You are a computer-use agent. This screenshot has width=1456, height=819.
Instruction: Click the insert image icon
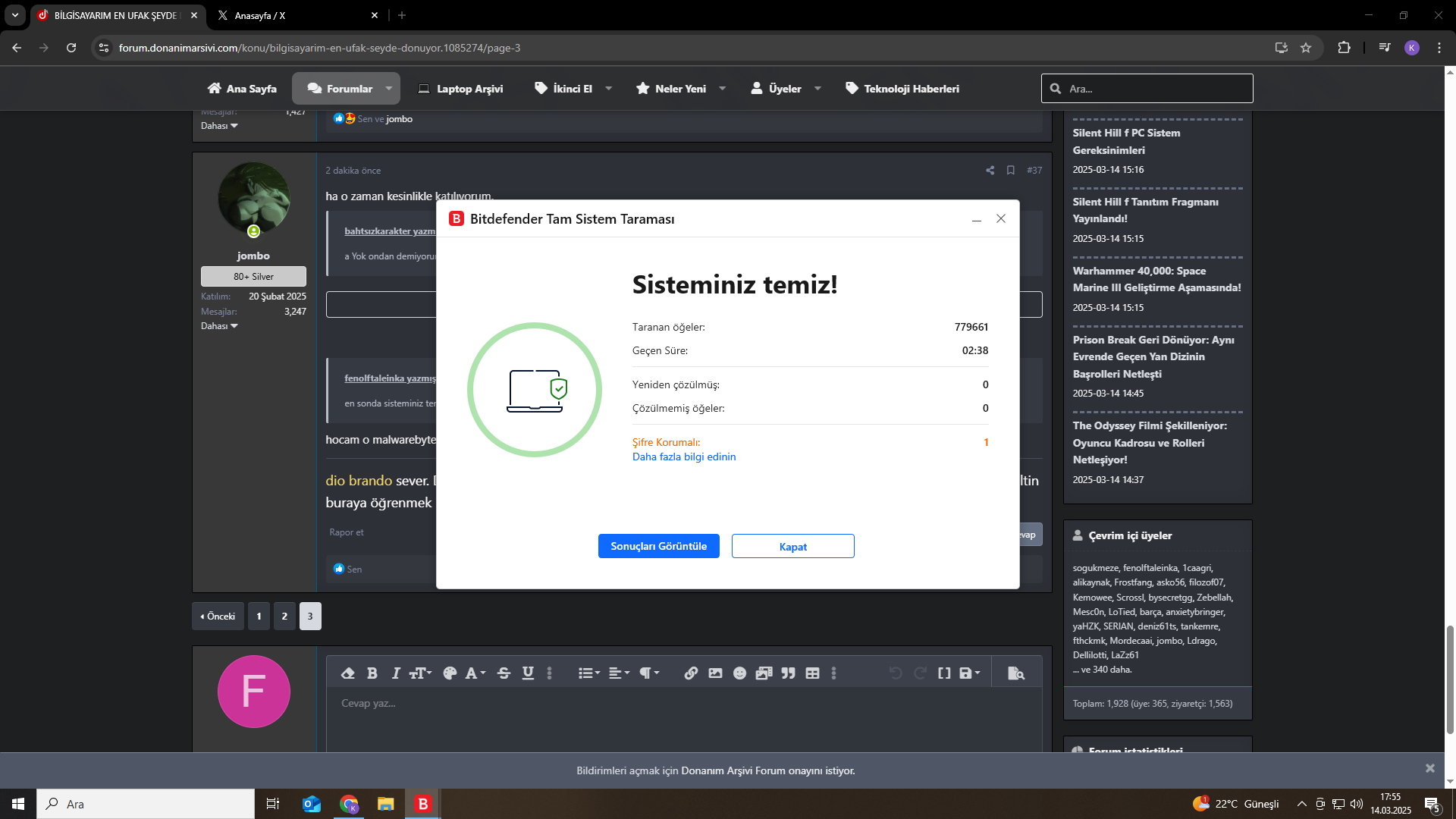tap(715, 673)
